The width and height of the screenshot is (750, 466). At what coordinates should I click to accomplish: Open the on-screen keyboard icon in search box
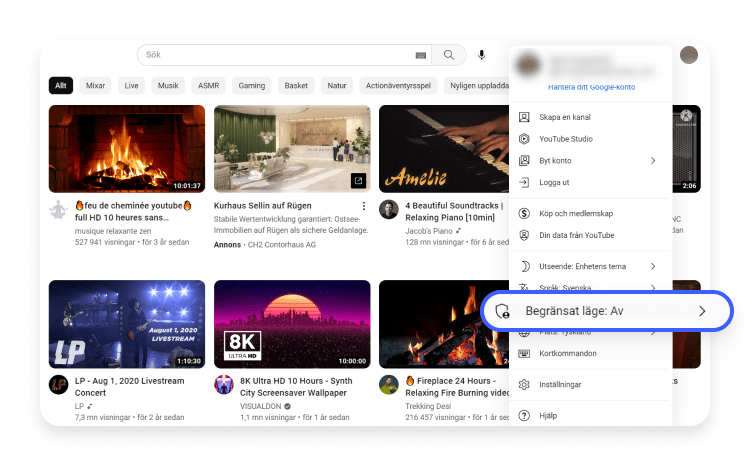click(420, 55)
